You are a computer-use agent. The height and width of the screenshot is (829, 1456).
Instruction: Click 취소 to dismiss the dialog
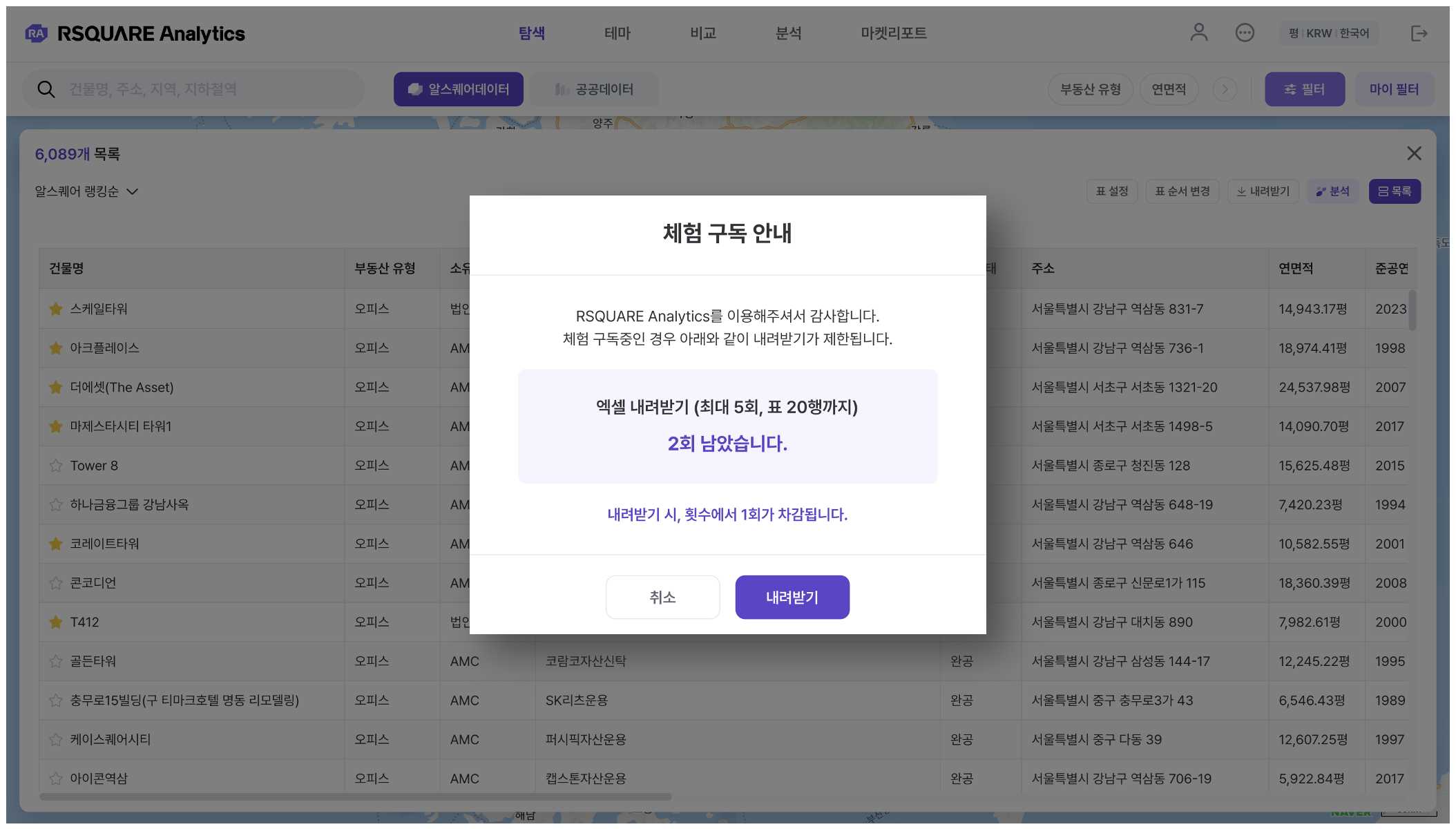[x=662, y=597]
